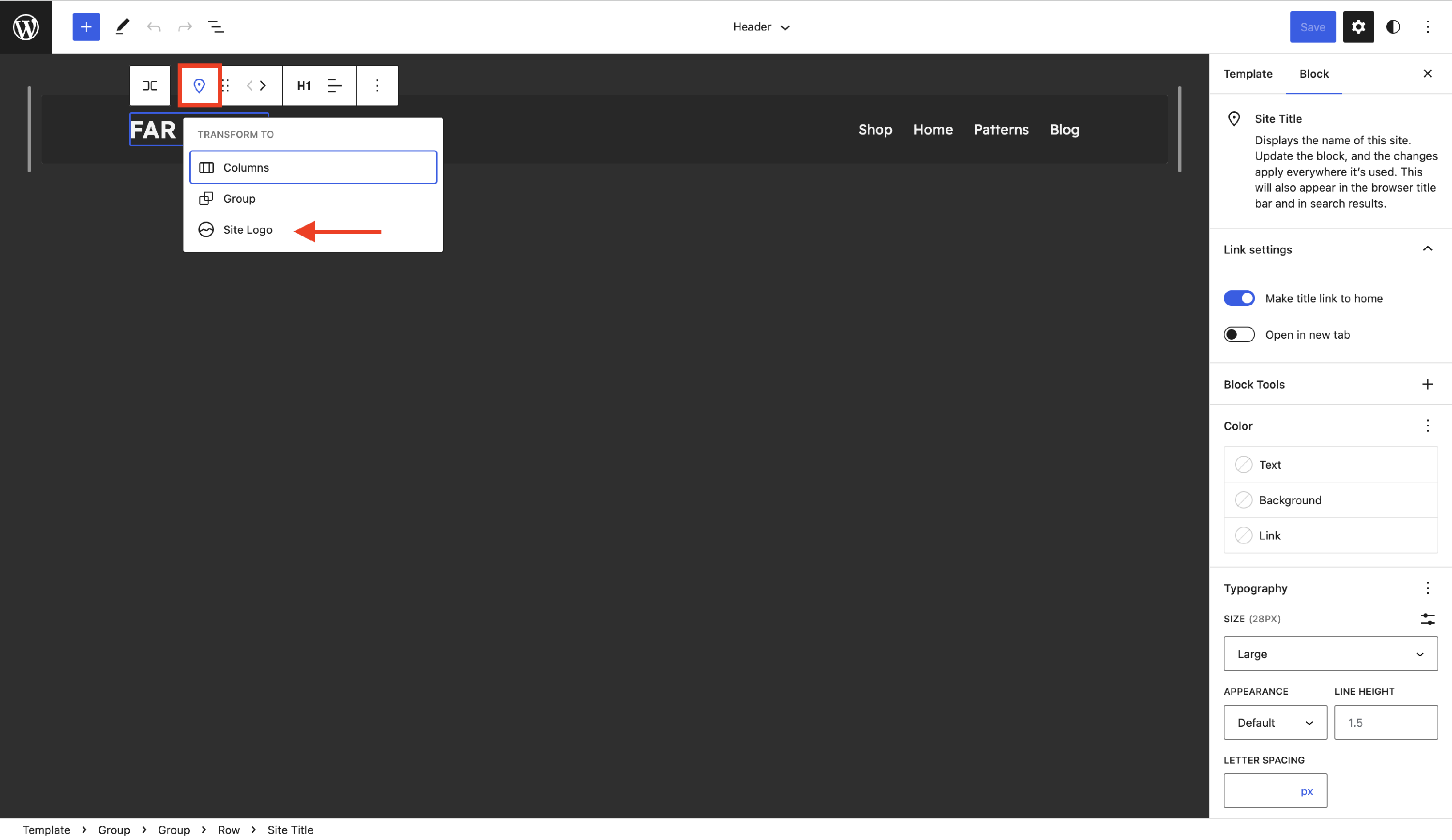Click the blue Save button

1312,27
